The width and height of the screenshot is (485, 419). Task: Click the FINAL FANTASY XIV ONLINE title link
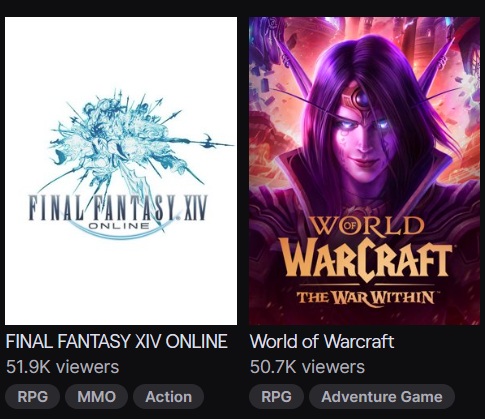point(117,341)
